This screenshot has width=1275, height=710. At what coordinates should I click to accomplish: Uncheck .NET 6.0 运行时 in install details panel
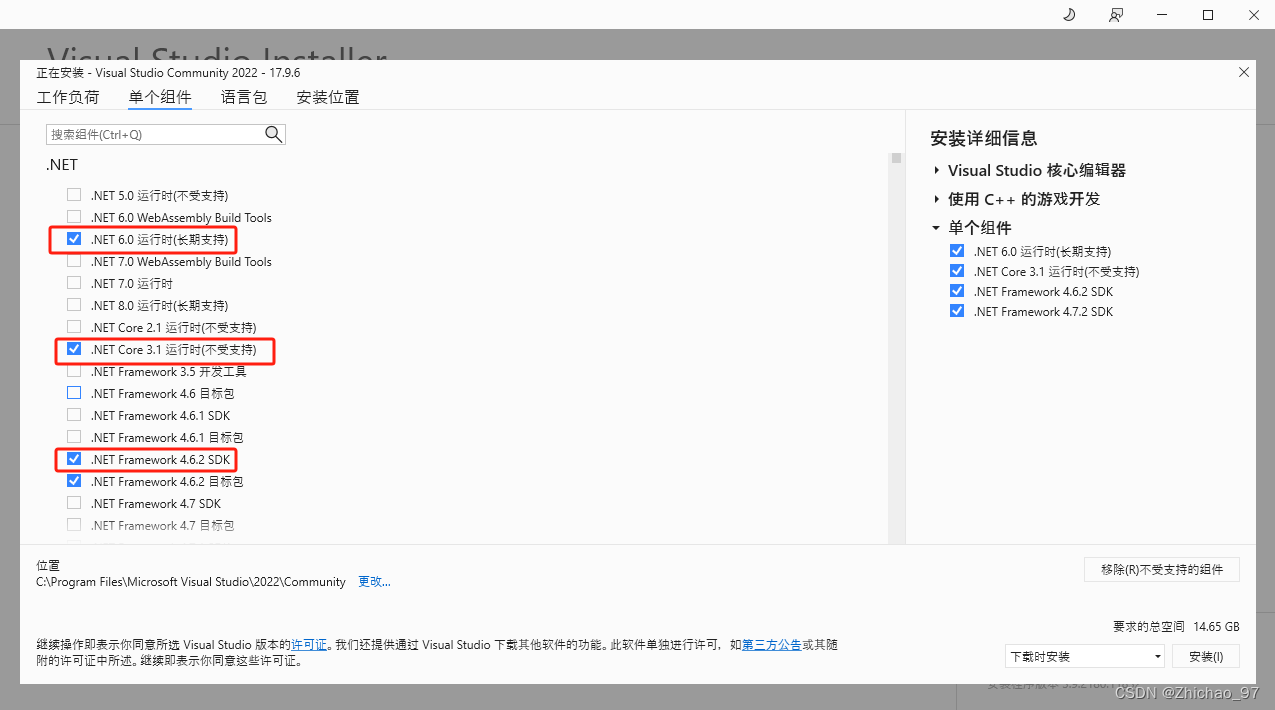(x=957, y=251)
